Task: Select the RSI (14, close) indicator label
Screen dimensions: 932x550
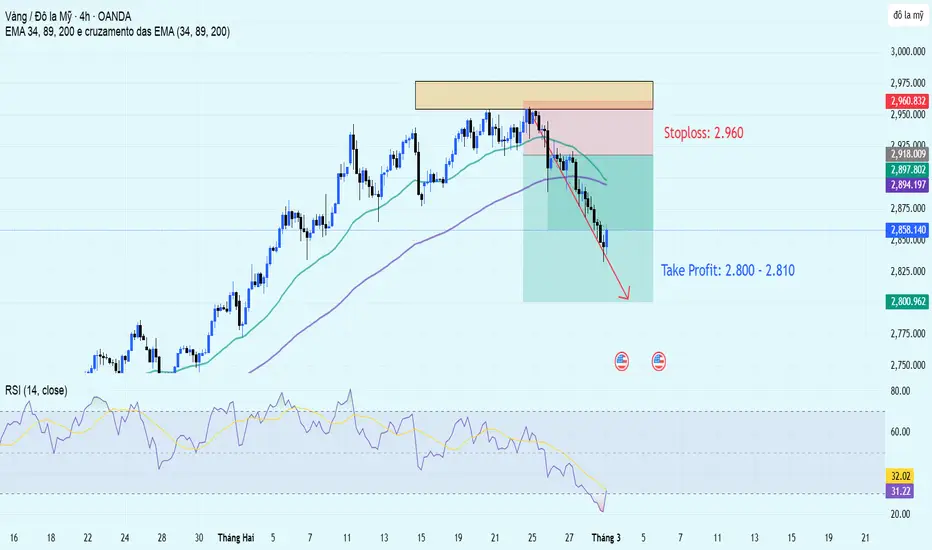Action: [36, 391]
